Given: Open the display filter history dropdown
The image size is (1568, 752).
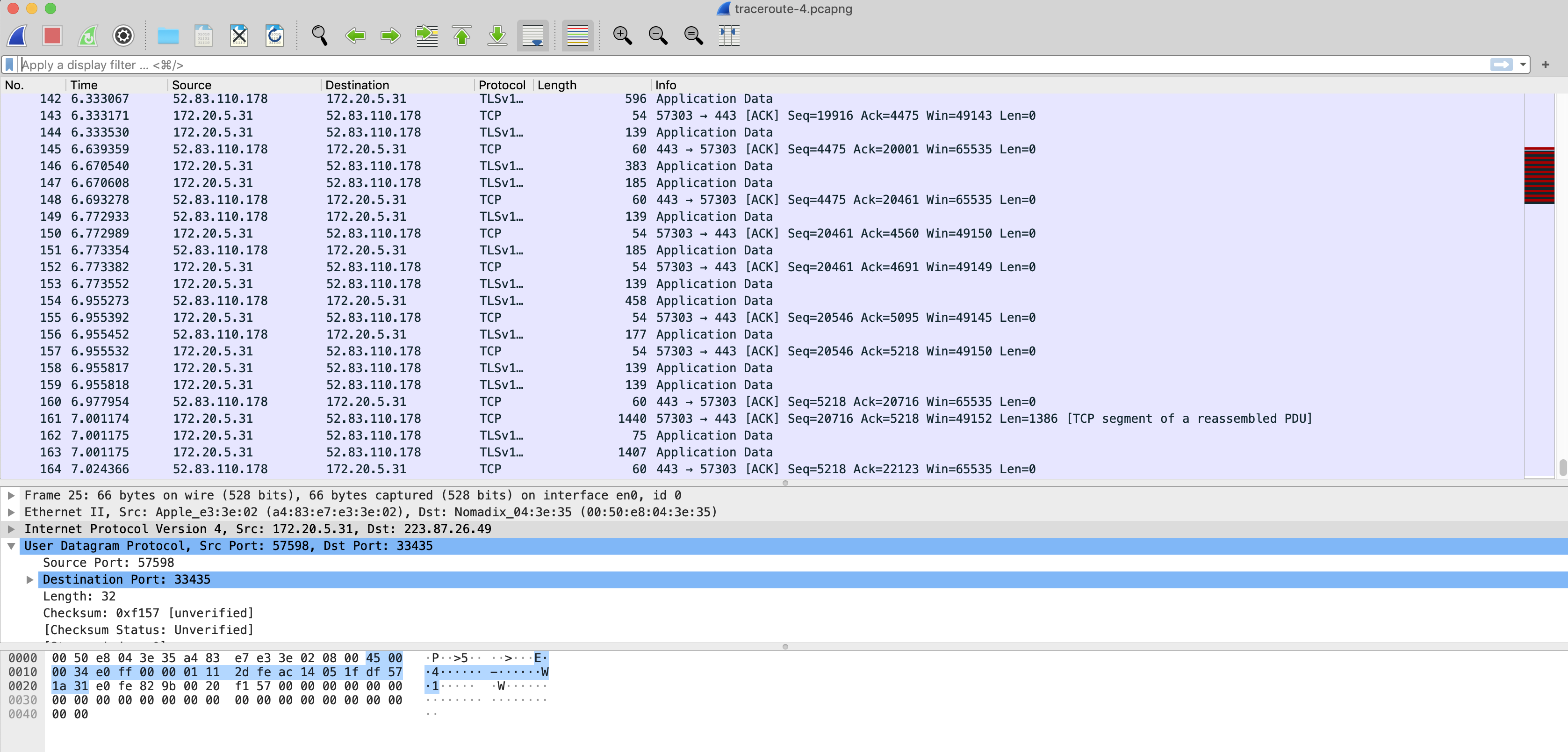Looking at the screenshot, I should coord(1523,65).
